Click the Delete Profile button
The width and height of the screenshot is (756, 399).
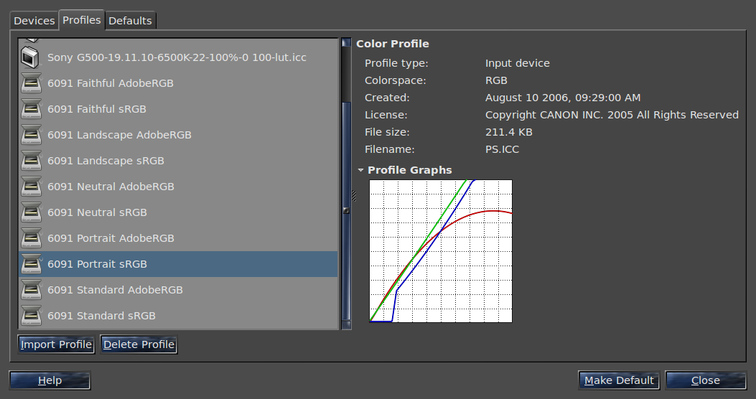(x=139, y=345)
